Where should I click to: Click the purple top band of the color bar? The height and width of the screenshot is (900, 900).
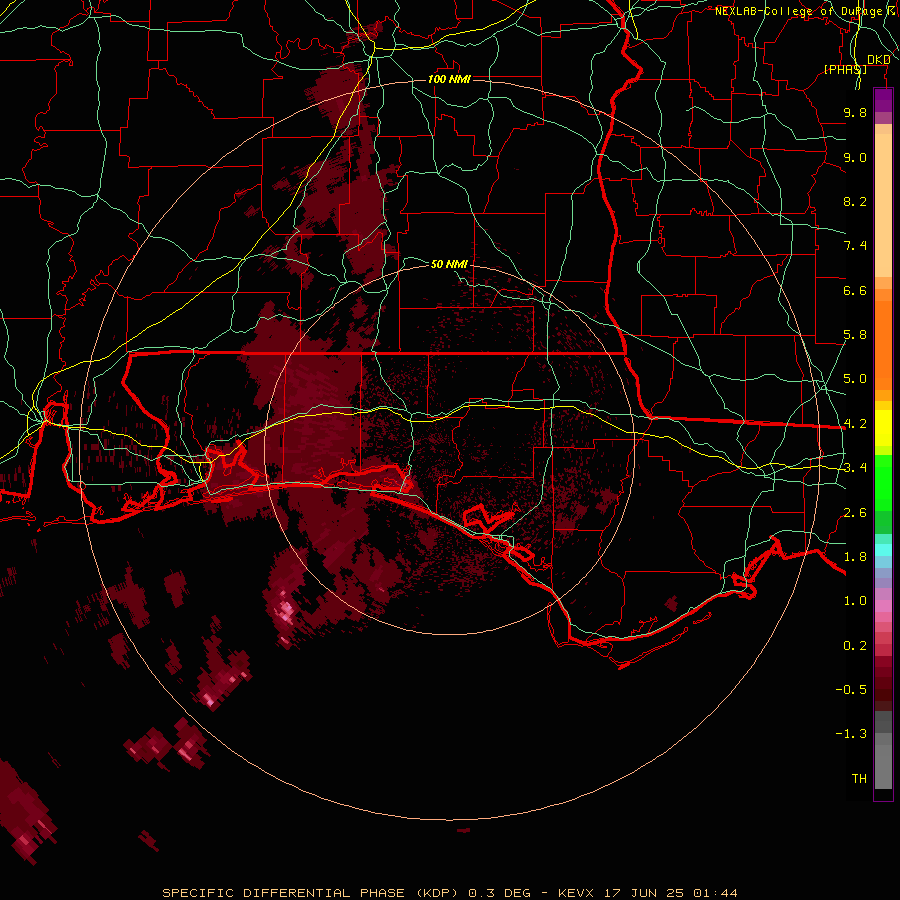click(883, 100)
